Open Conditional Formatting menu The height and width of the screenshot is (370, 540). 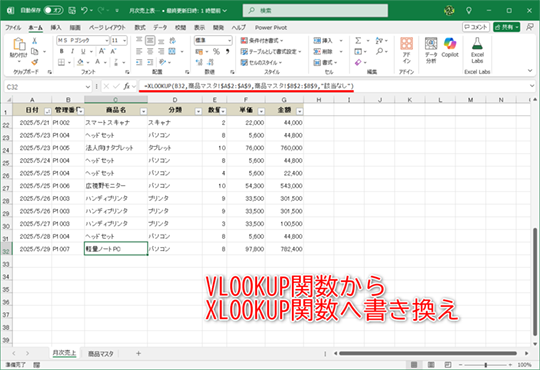(262, 41)
